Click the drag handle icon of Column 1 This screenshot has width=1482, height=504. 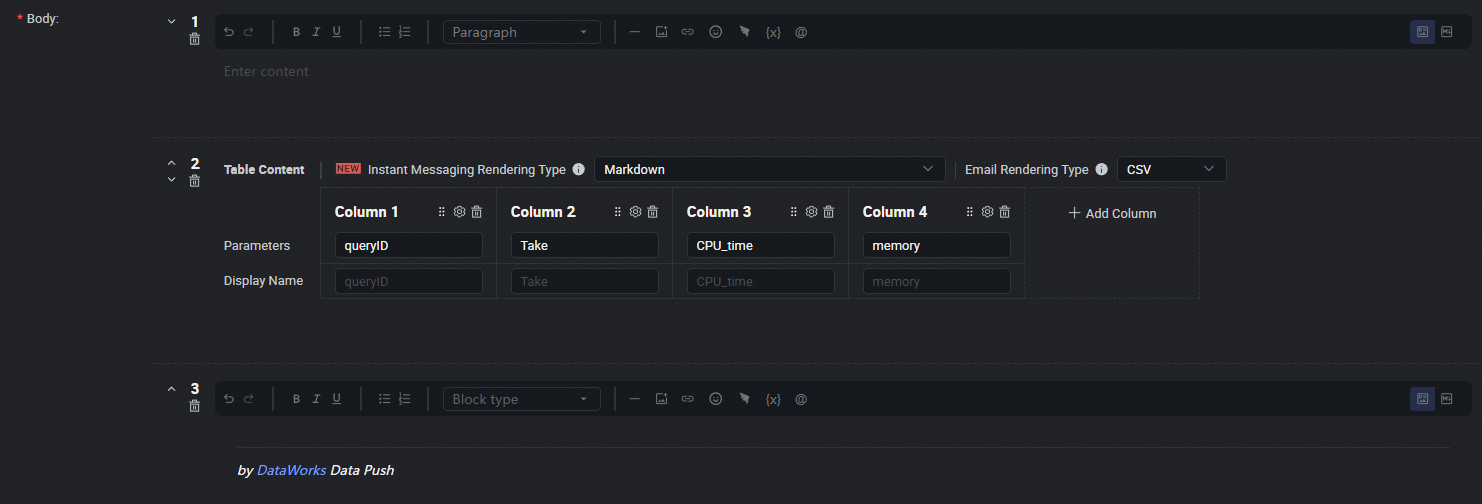442,212
